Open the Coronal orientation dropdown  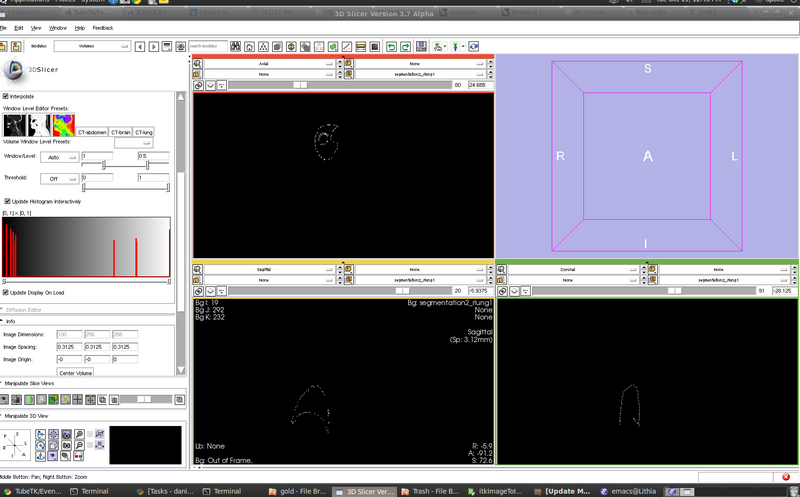573,269
